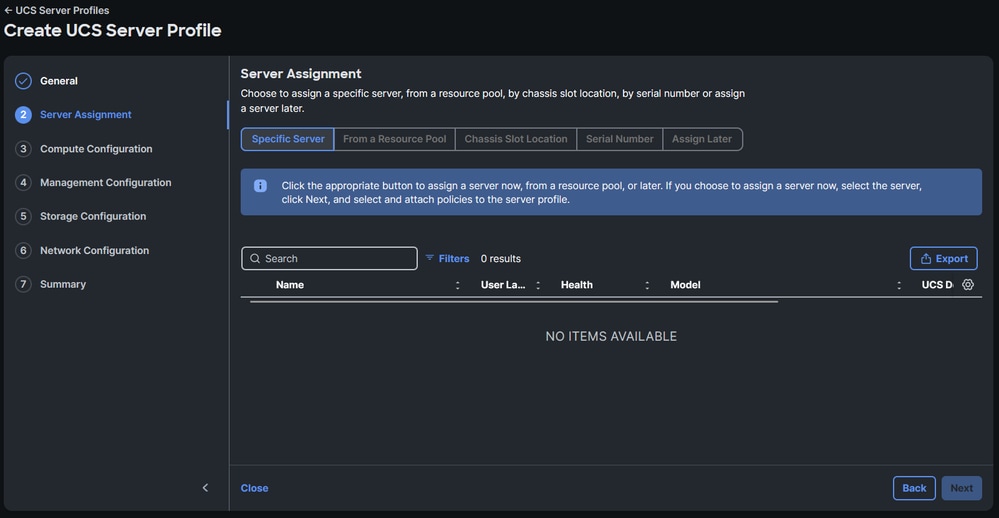Image resolution: width=999 pixels, height=518 pixels.
Task: Sort by the Model column
Action: [686, 285]
